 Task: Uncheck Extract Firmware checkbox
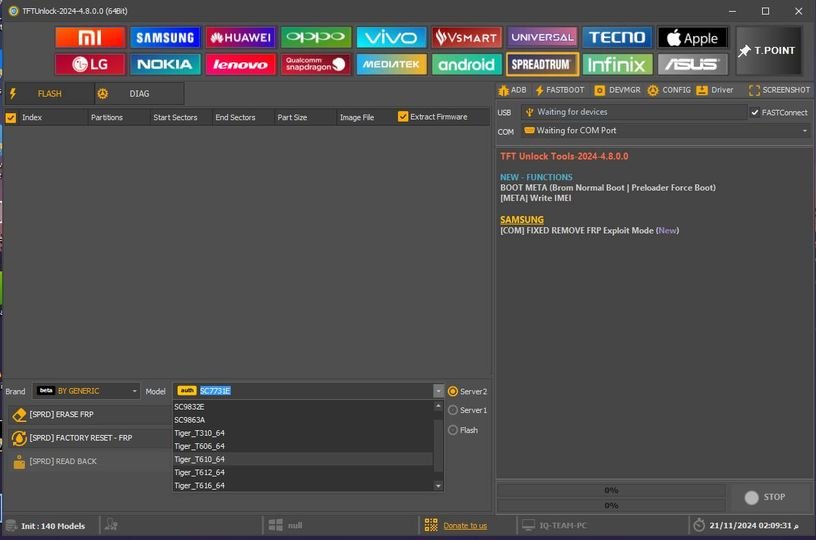[402, 117]
